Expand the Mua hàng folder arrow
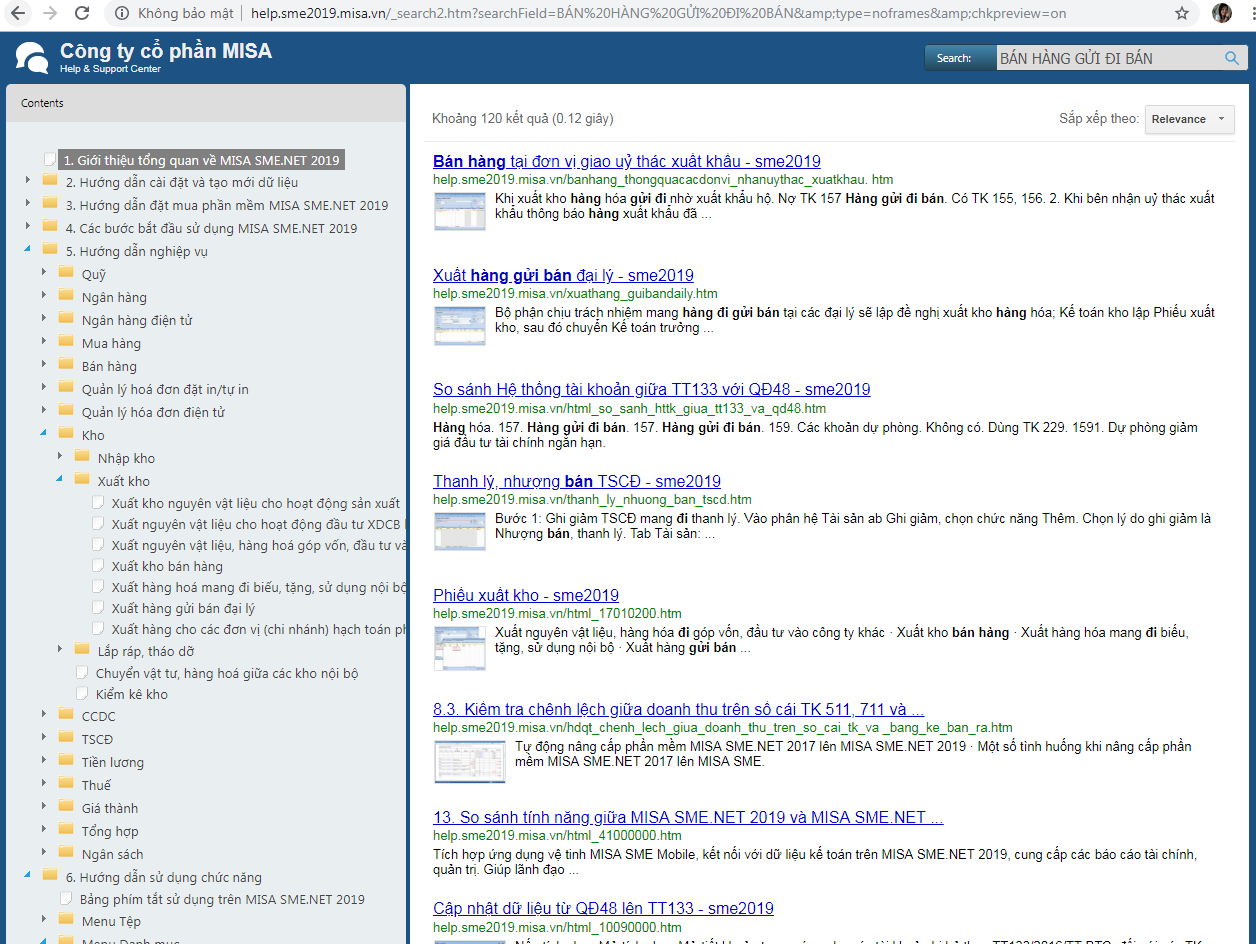 (x=44, y=342)
